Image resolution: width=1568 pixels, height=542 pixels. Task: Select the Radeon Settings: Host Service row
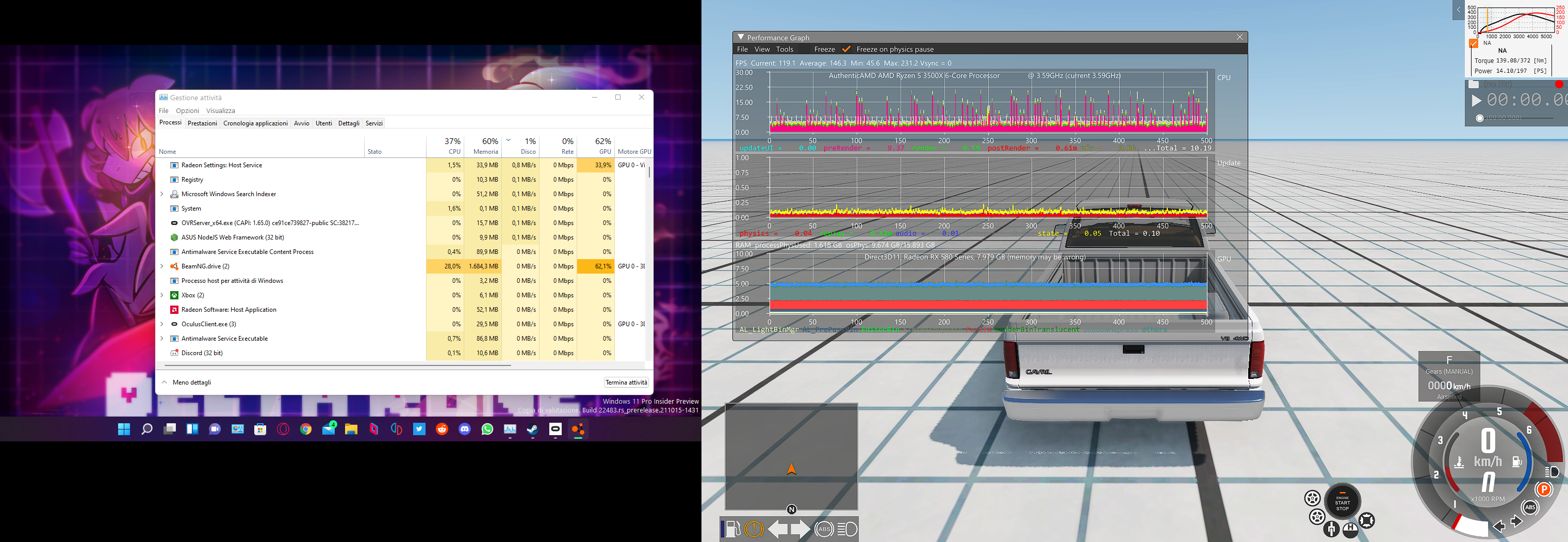[402, 165]
